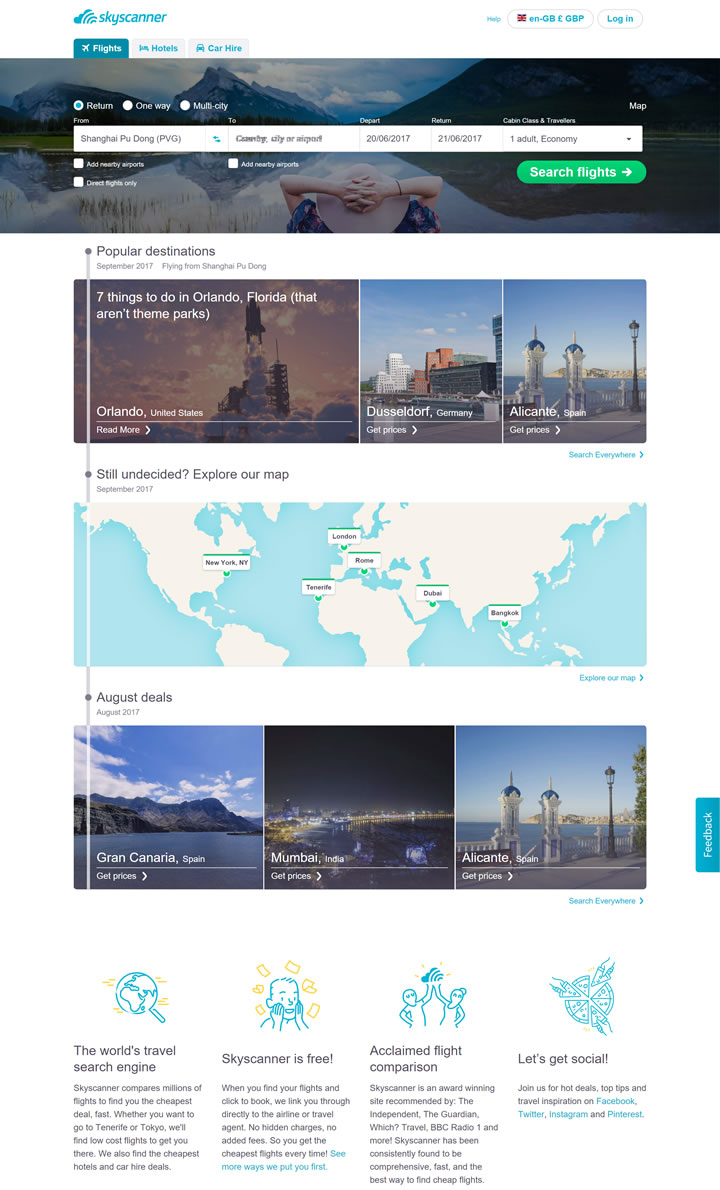Open the Car Hire tab
720x1190 pixels.
218,48
